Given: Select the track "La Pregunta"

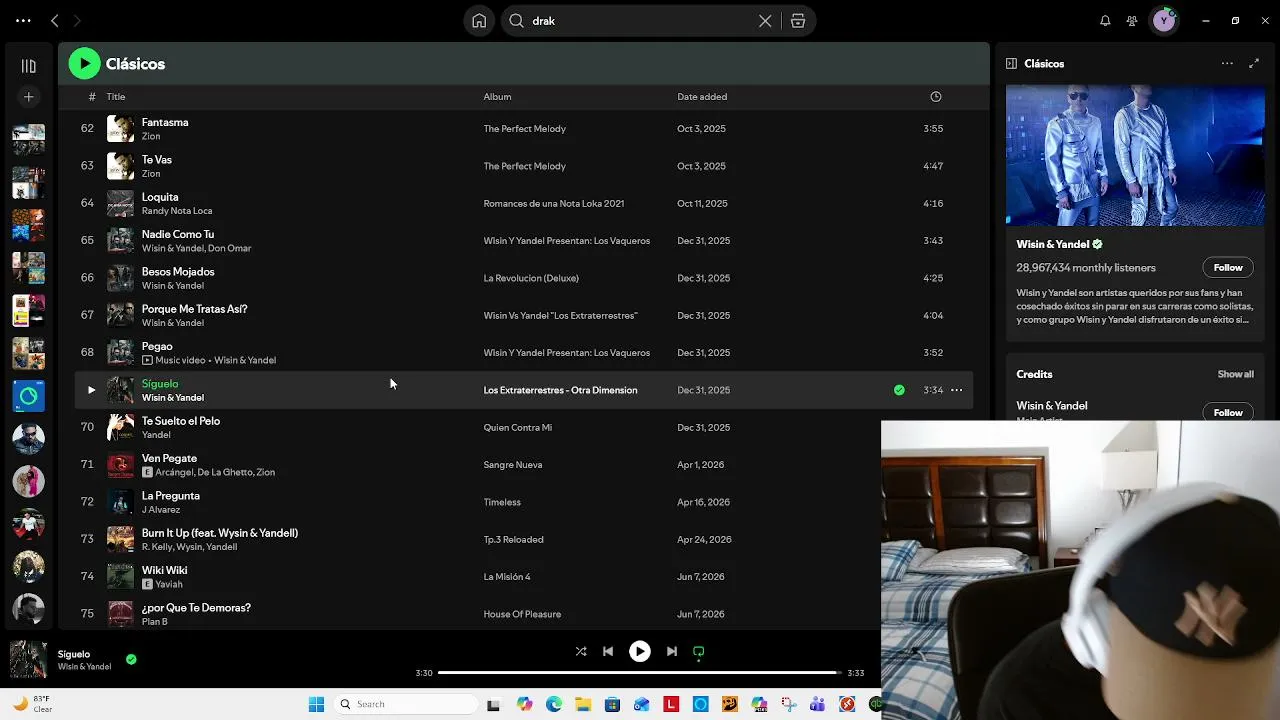Looking at the screenshot, I should [x=171, y=496].
